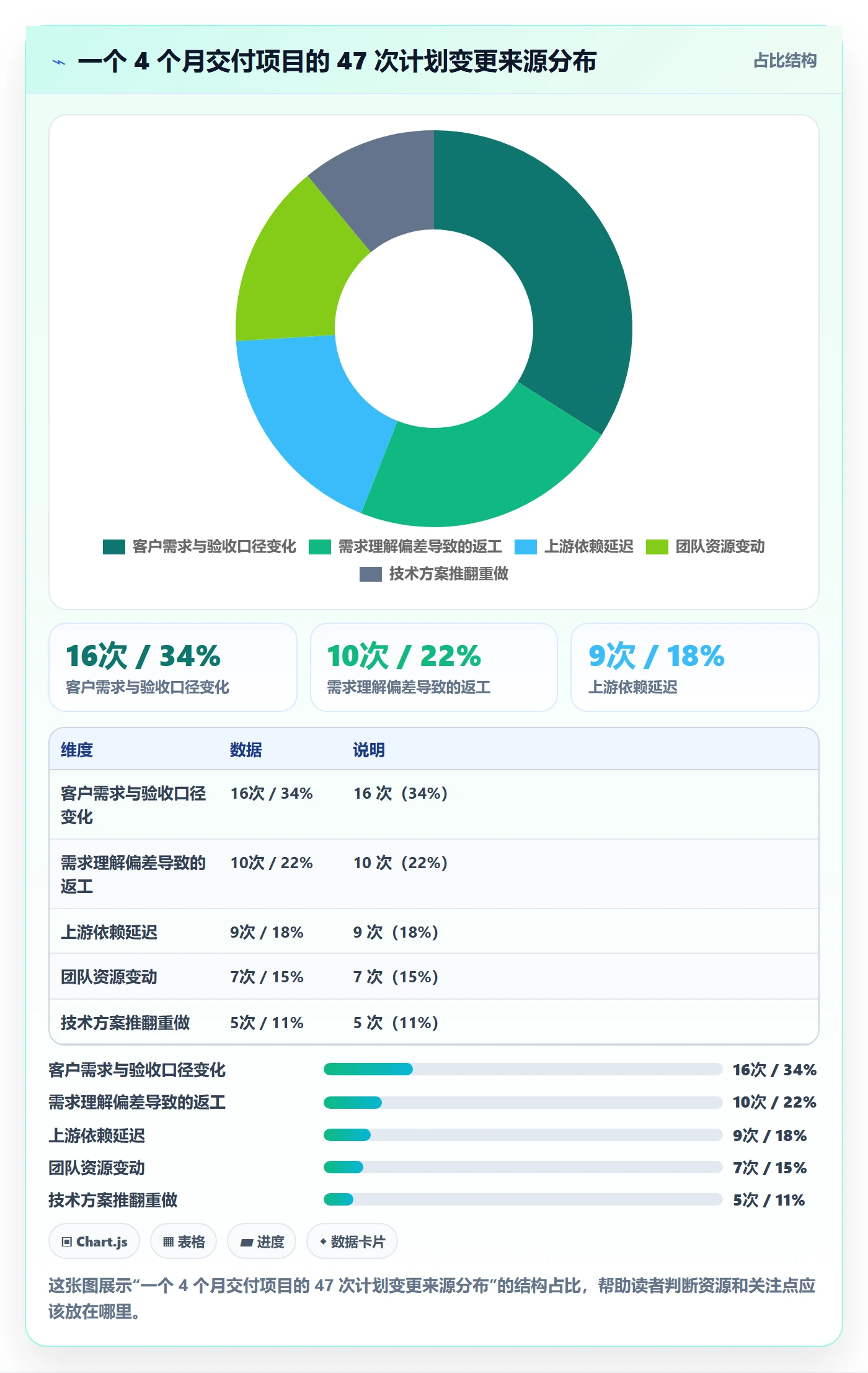
Task: Click the 维度 column header
Action: (x=77, y=750)
